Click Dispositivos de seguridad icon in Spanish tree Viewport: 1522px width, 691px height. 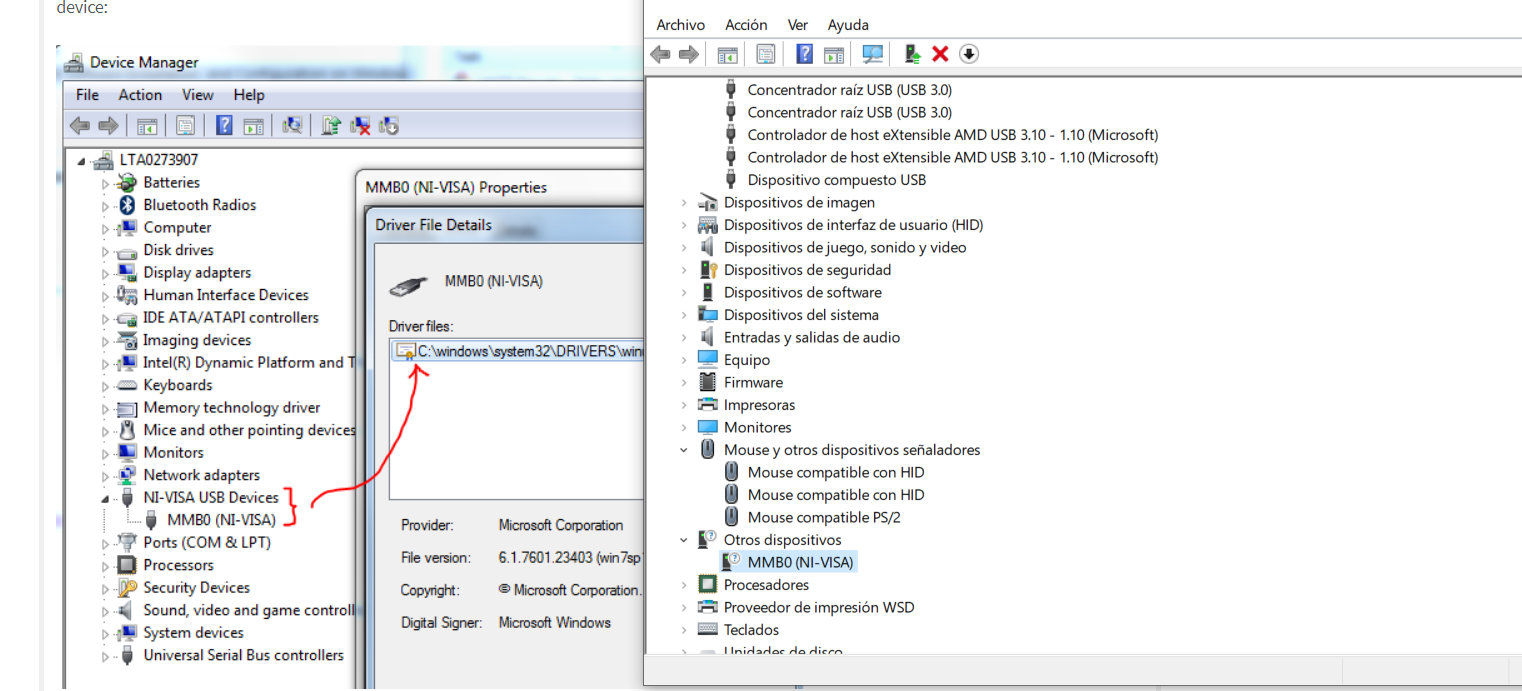point(708,270)
